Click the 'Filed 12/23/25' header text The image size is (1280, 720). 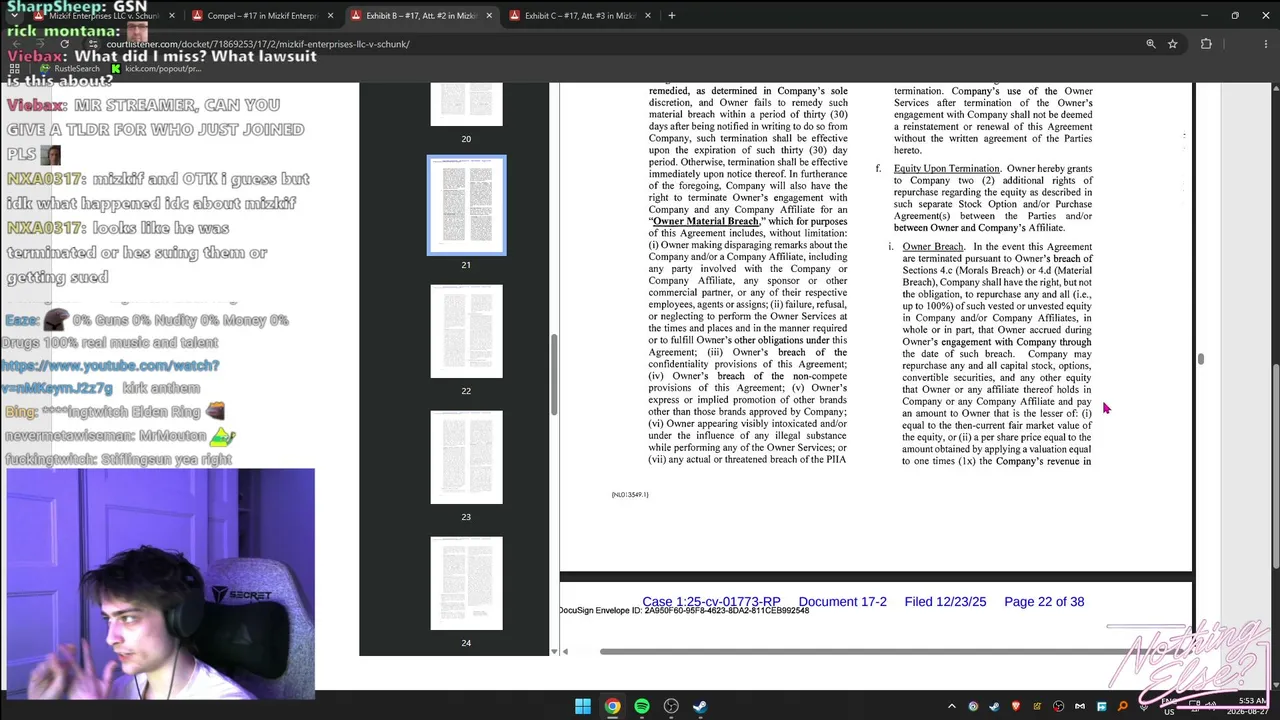point(945,602)
